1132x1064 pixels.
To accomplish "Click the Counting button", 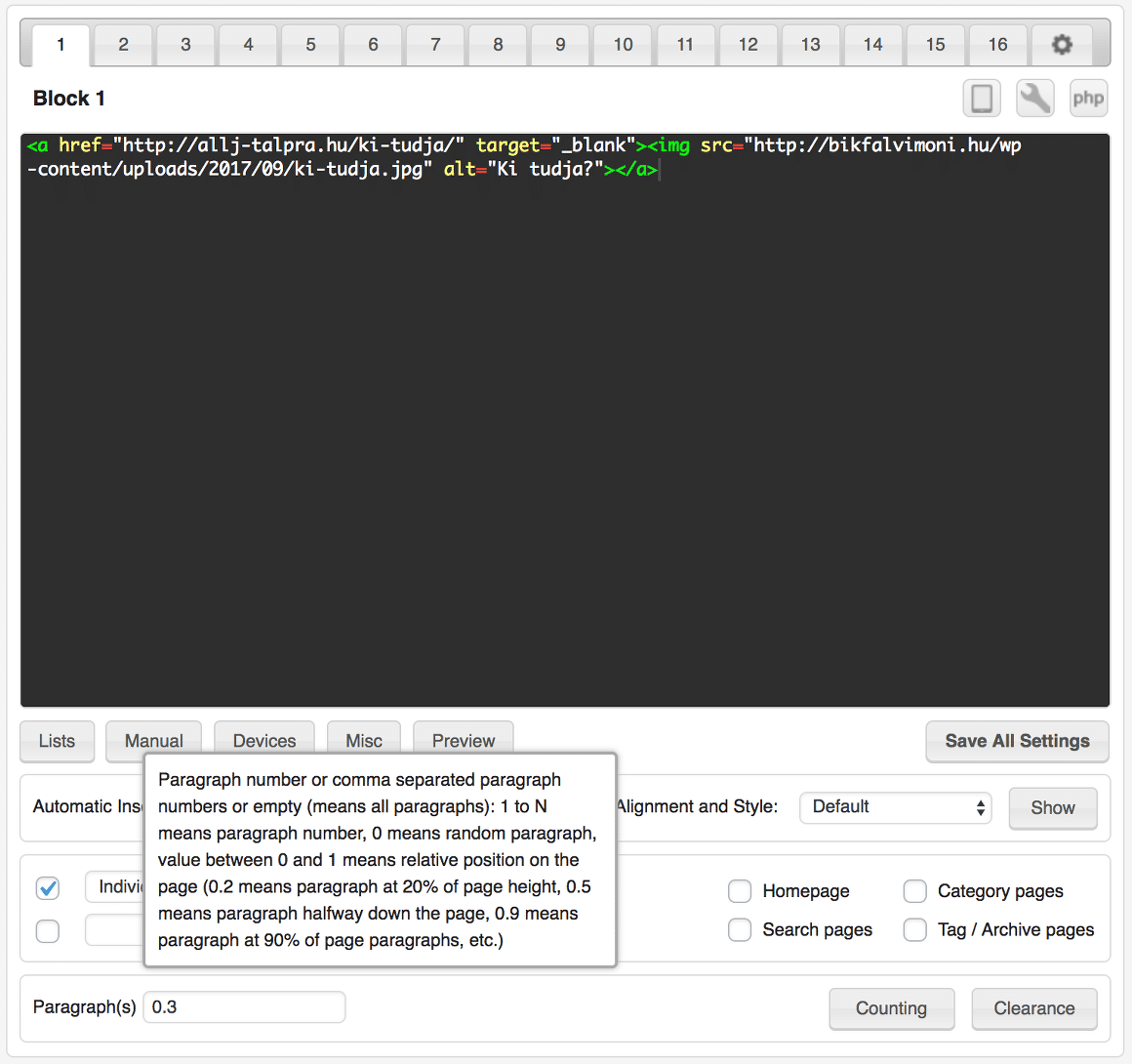I will [892, 1008].
